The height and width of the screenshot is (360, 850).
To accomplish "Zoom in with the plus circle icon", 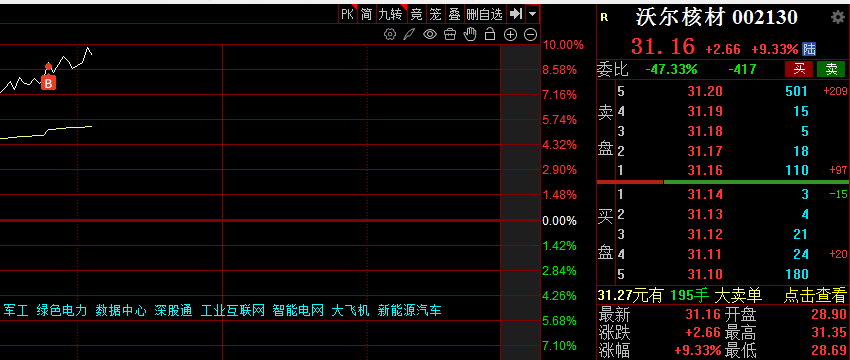I will tap(510, 35).
